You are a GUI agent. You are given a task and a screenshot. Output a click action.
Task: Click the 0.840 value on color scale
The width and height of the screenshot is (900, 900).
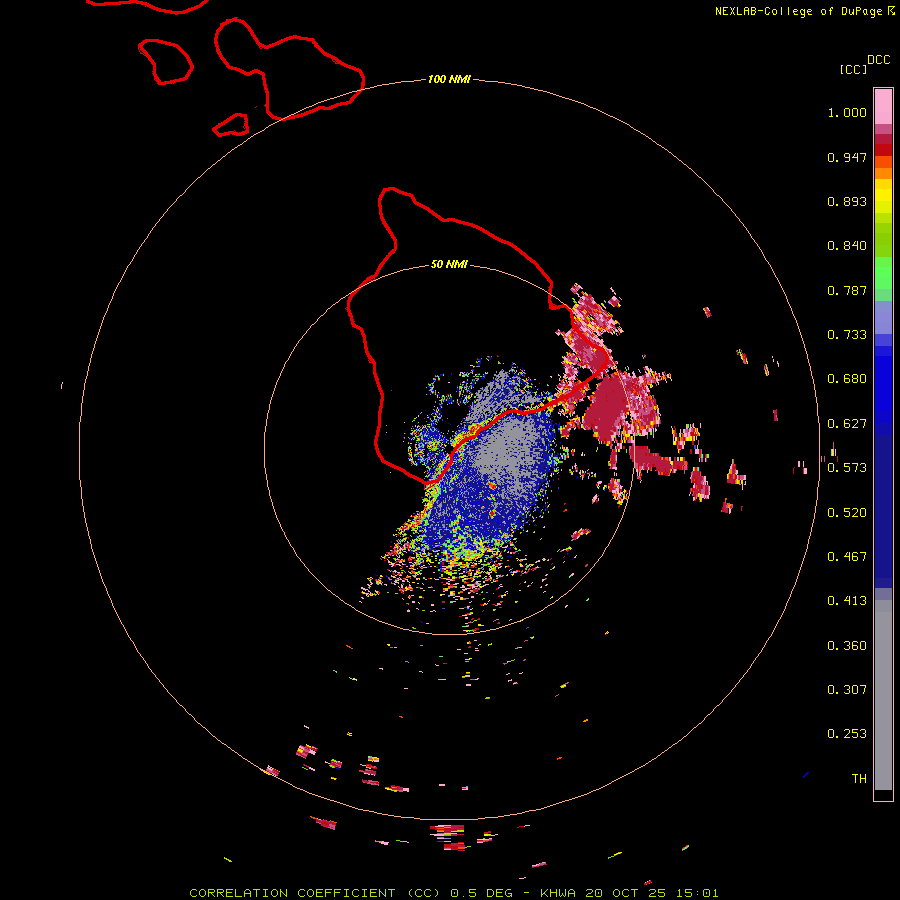coord(847,246)
